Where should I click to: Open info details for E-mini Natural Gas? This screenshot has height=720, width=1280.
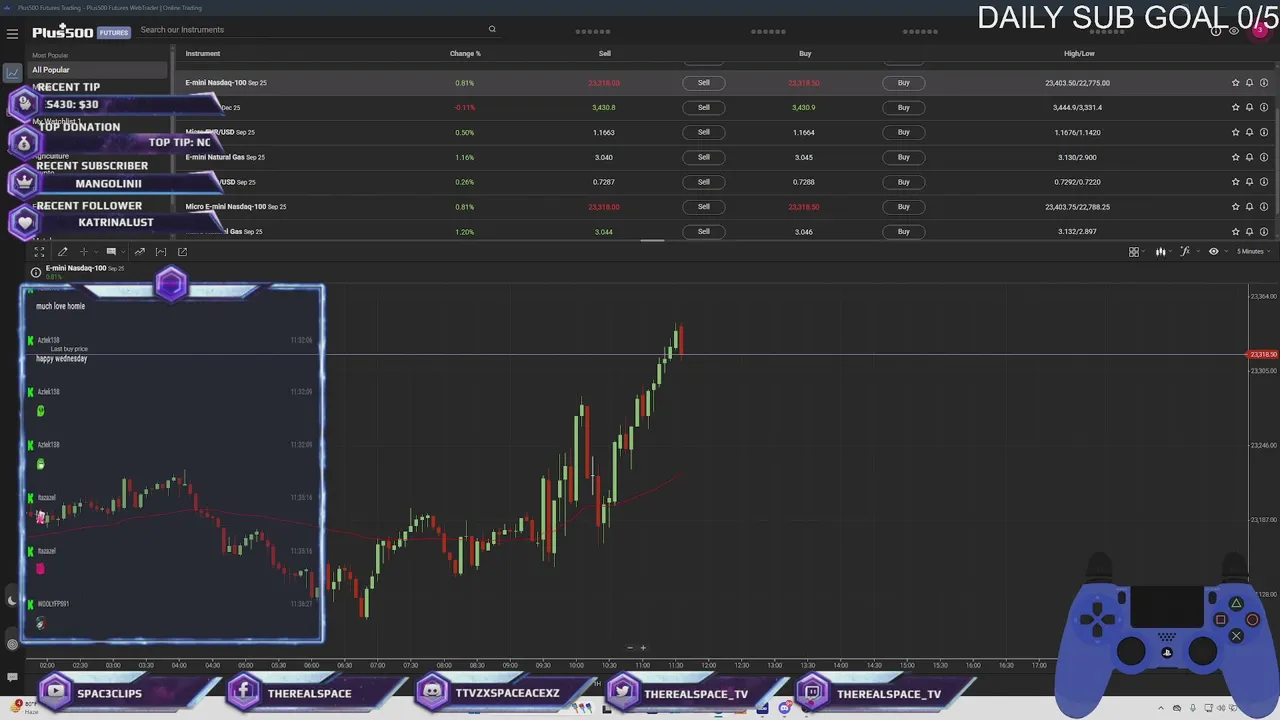point(1263,157)
